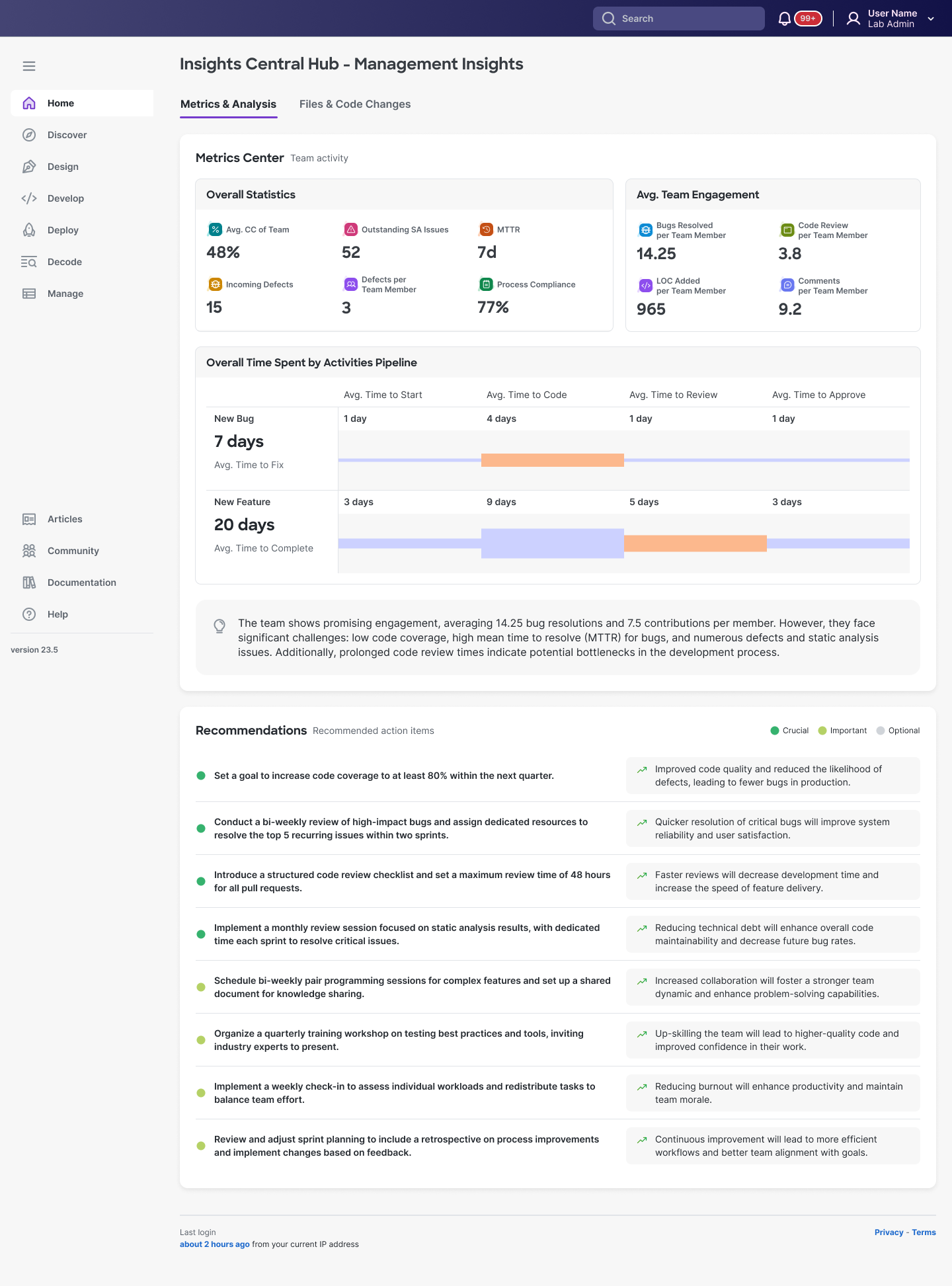The width and height of the screenshot is (952, 1286).
Task: Select the pair programming sessions recommendation
Action: coord(412,987)
